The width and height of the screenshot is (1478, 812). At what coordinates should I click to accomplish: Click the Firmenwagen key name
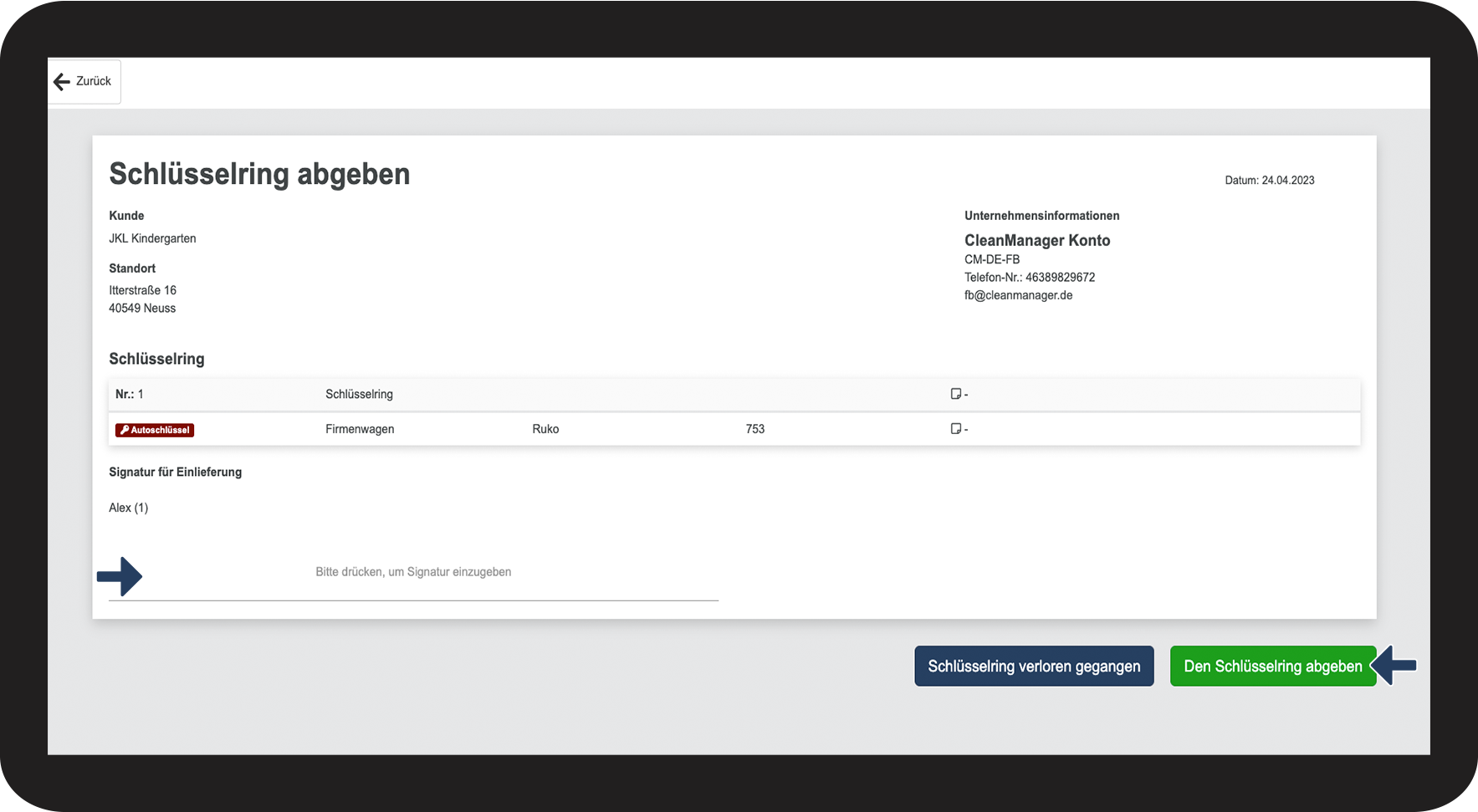(x=360, y=429)
